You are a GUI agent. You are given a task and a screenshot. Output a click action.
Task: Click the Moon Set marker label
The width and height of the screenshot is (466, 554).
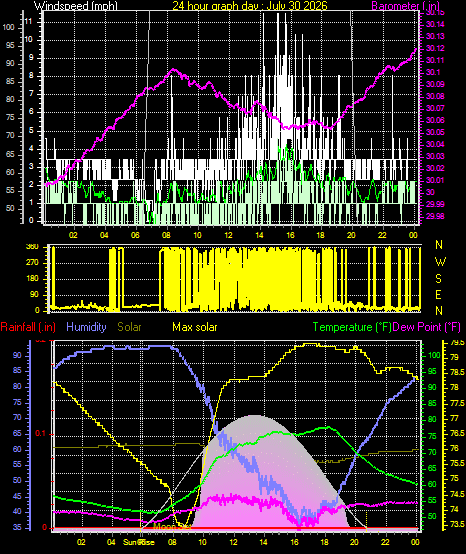(173, 527)
